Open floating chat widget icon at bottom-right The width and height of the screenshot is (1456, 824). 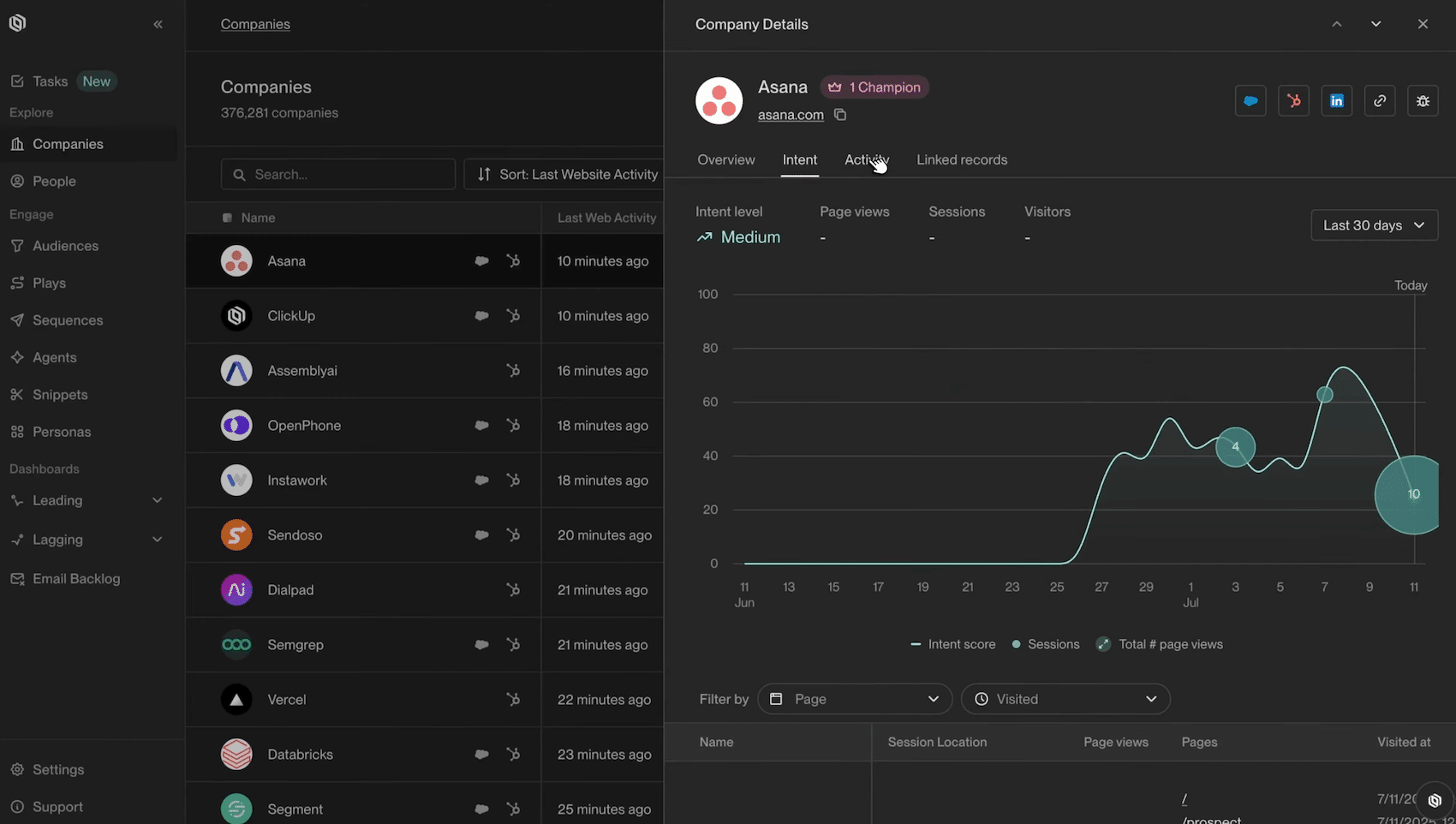(x=1435, y=801)
